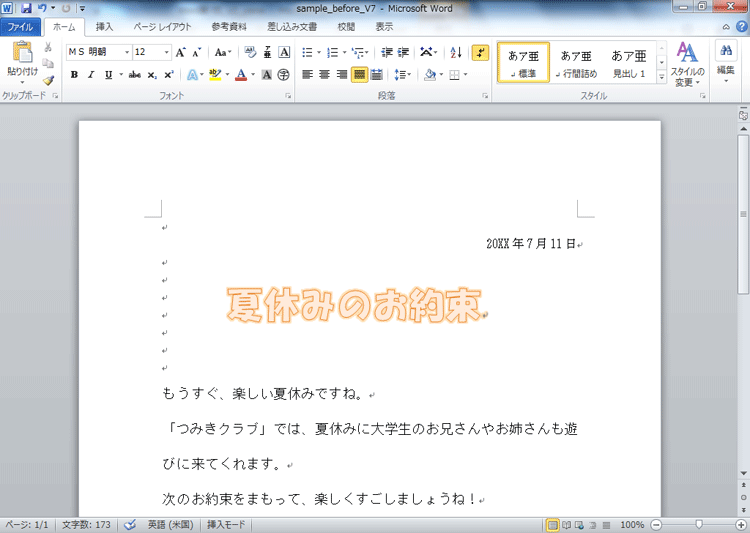Image resolution: width=750 pixels, height=533 pixels.
Task: Switch to the ページレイアウト tab
Action: [162, 27]
